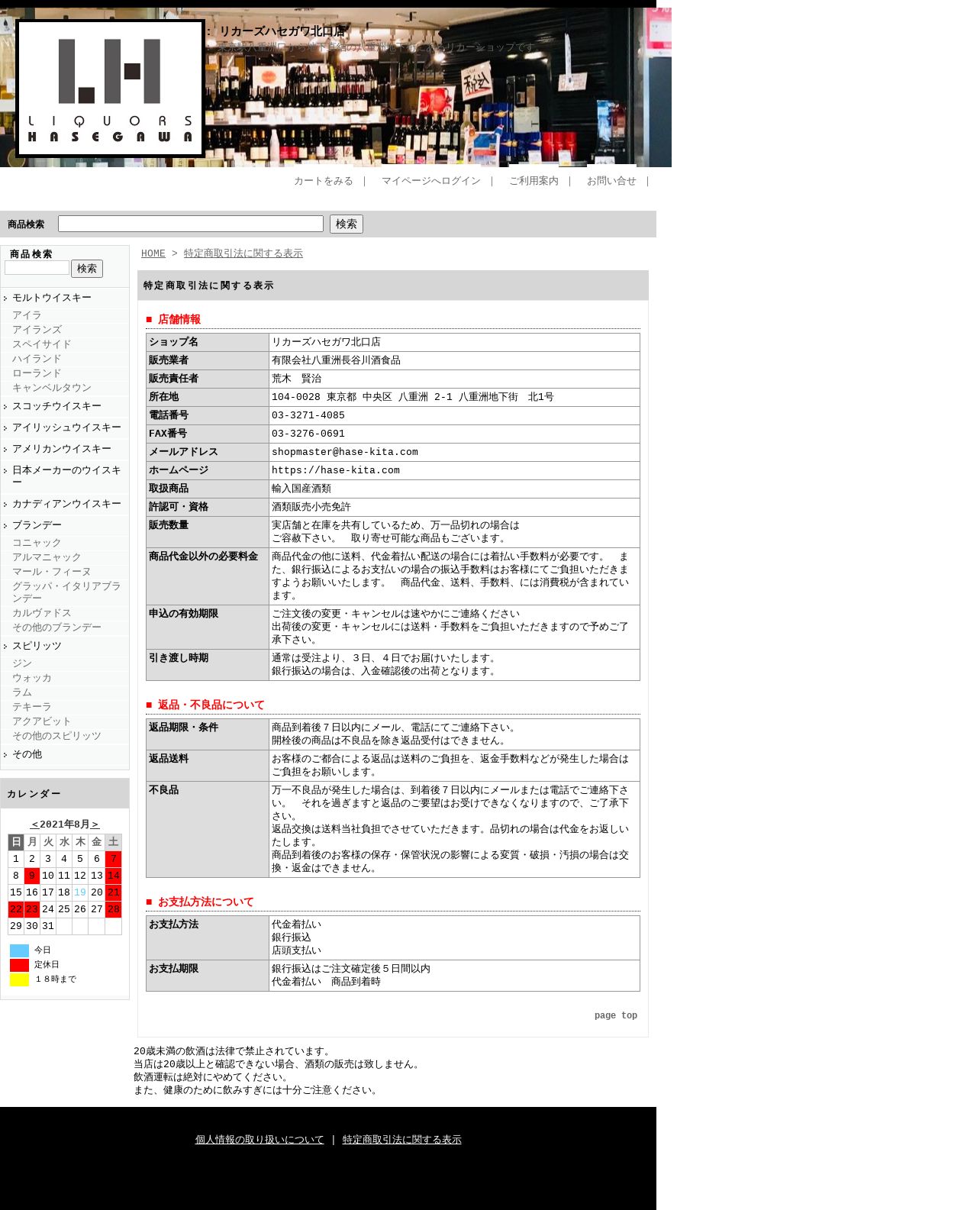
Task: Open アルマニャック subcategory
Action: point(47,557)
